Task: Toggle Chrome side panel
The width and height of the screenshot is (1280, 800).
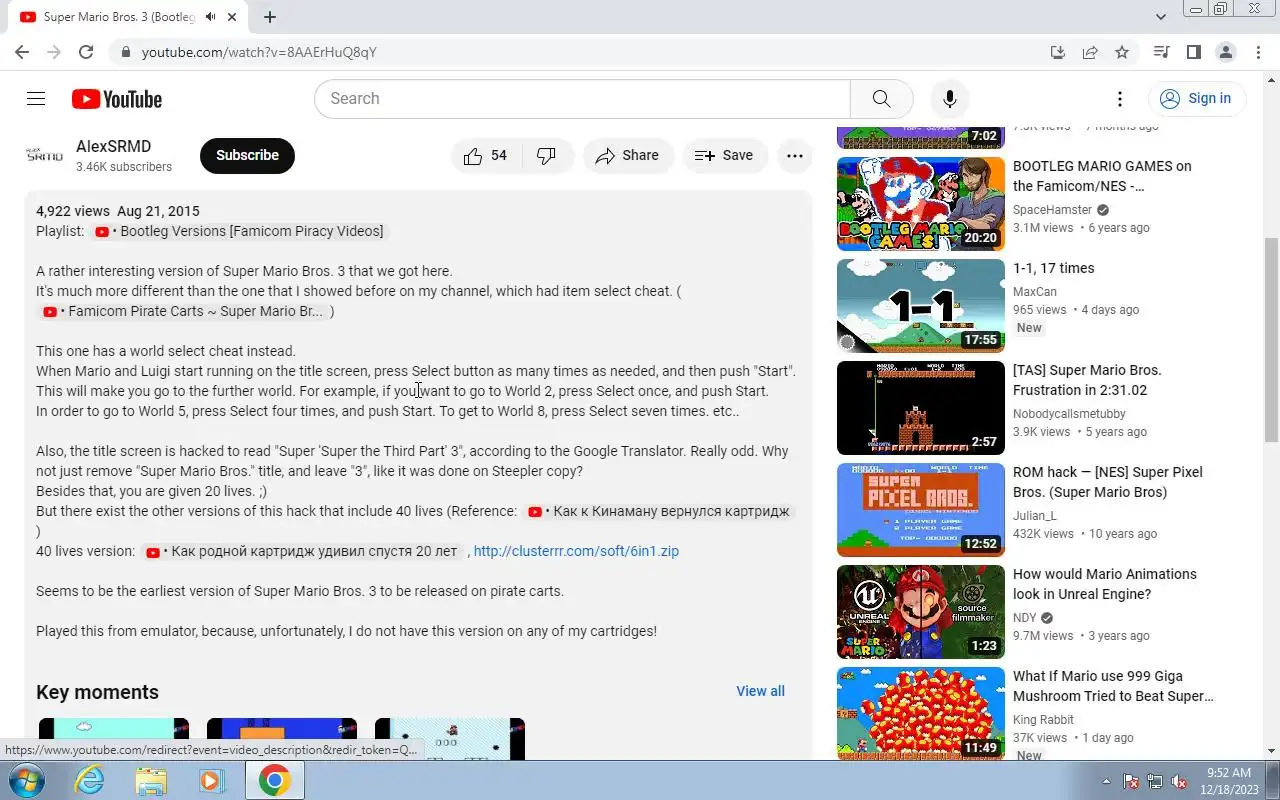Action: (1193, 52)
